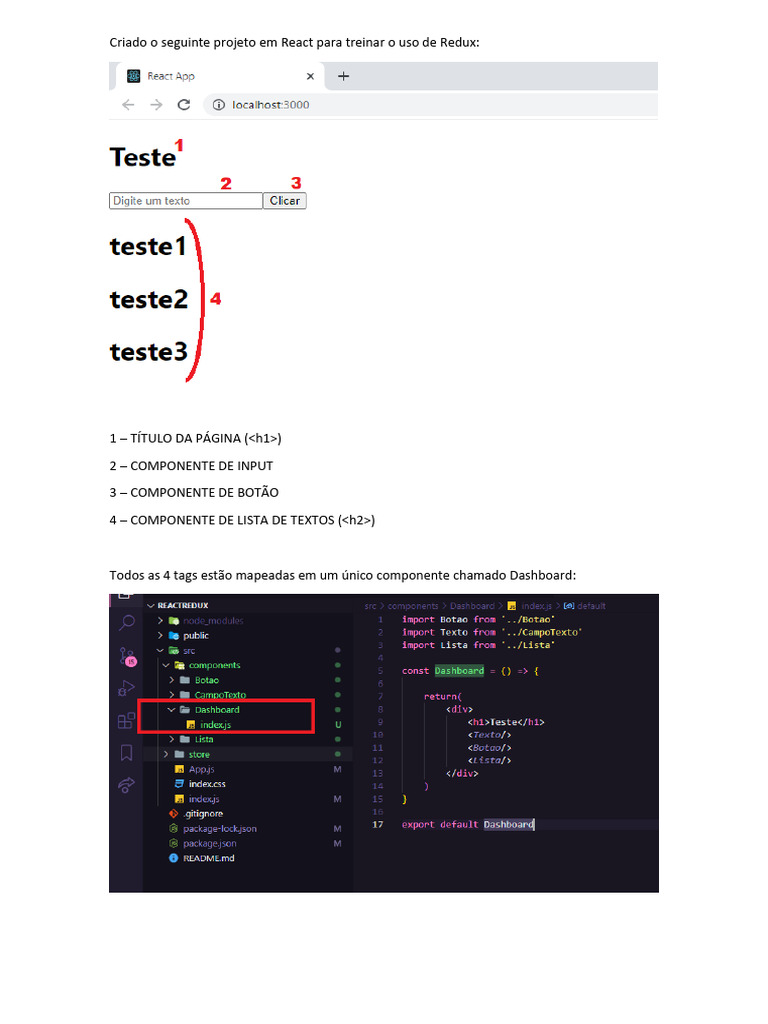Click the info icon of README.md

pos(173,858)
